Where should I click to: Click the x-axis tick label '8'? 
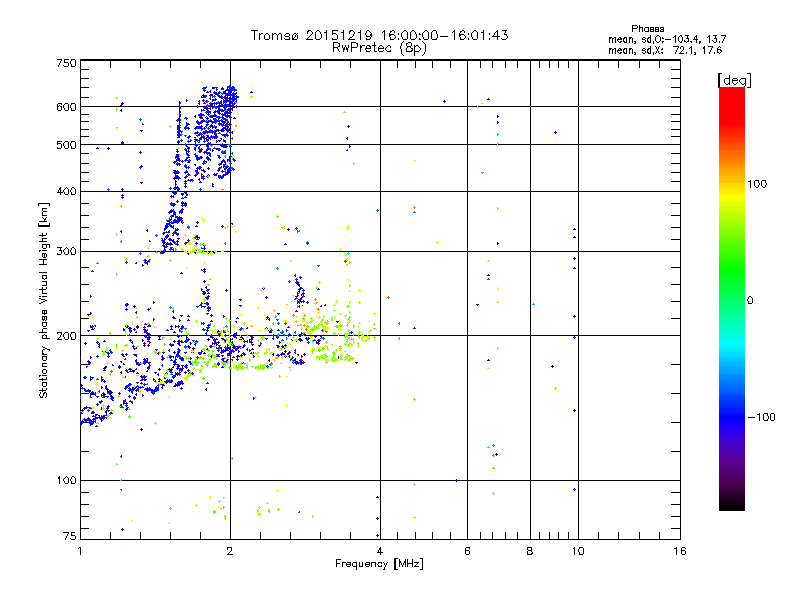click(x=530, y=551)
